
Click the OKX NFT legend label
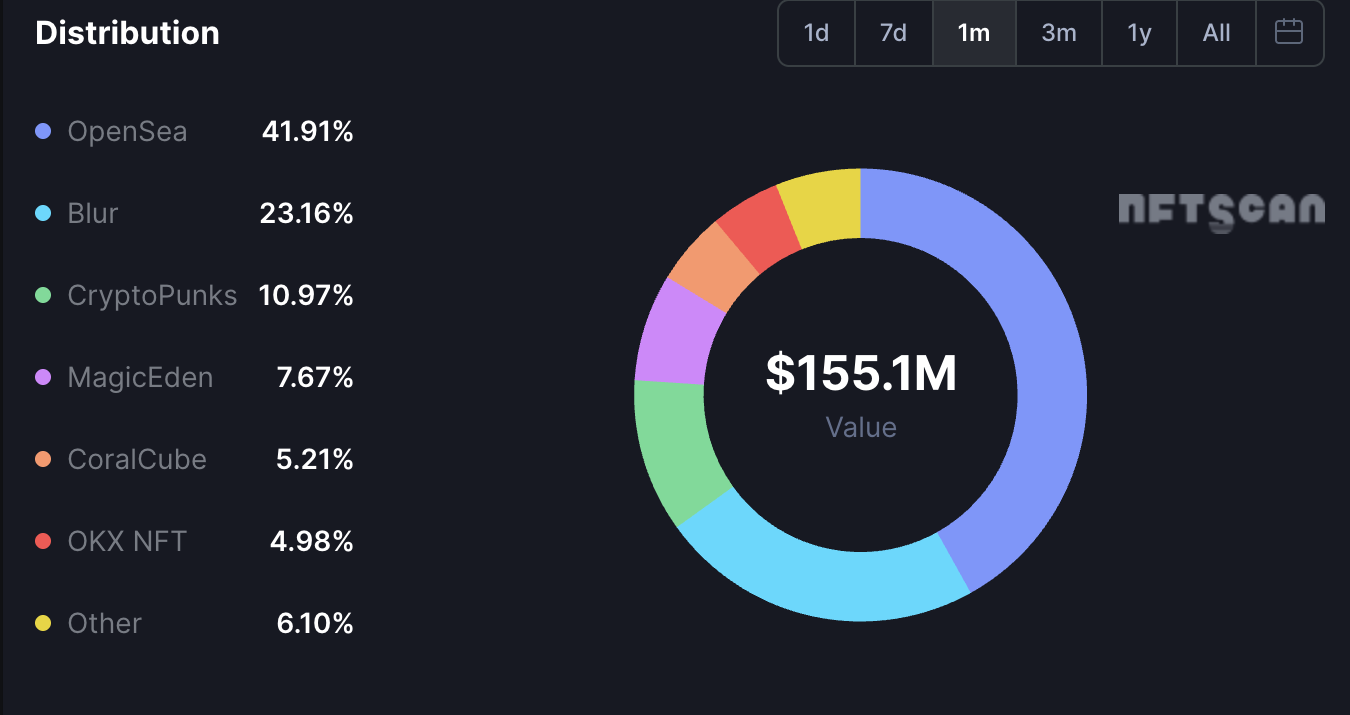pos(127,541)
